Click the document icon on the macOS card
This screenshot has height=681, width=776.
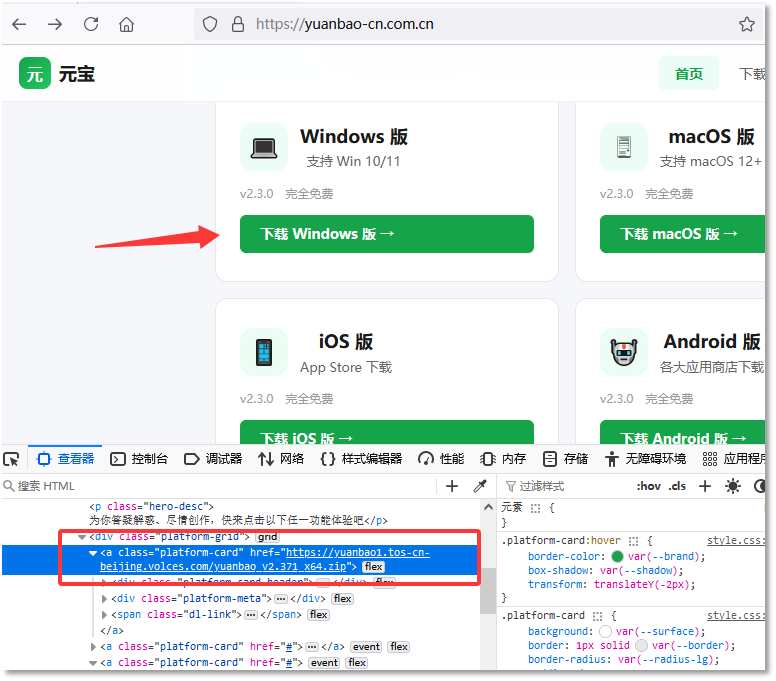pos(624,147)
